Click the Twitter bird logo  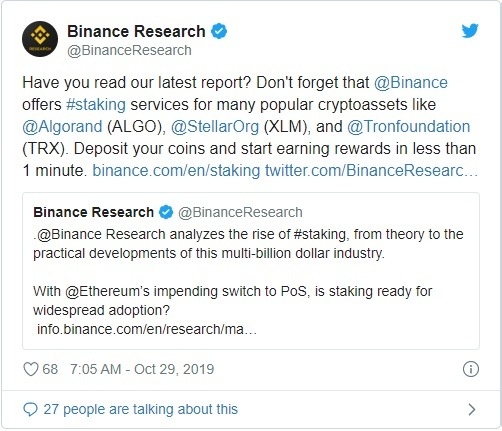point(470,31)
